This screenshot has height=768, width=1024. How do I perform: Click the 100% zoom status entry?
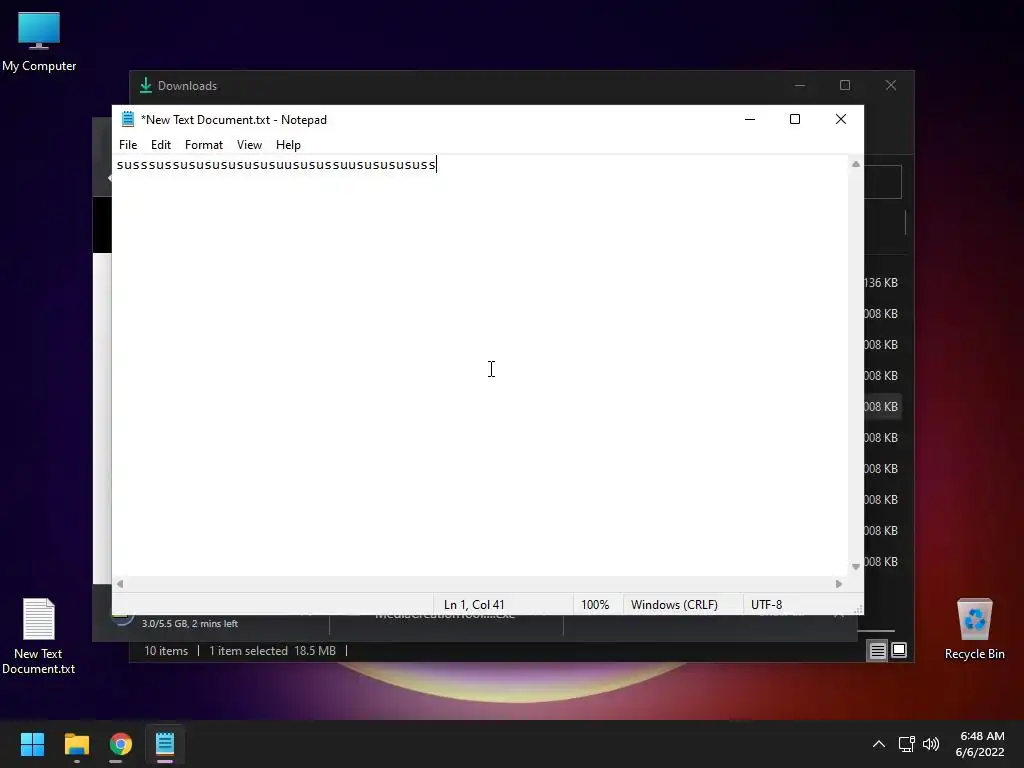[595, 605]
